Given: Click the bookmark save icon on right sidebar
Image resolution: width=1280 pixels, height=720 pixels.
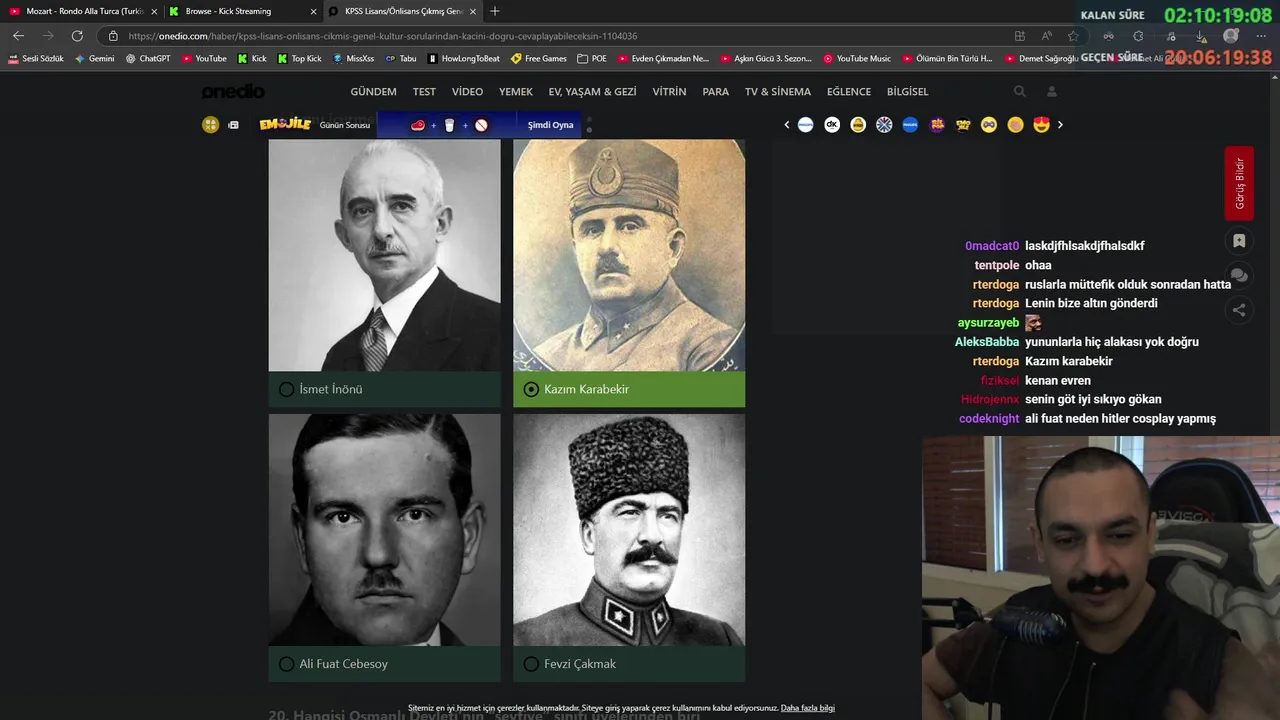Looking at the screenshot, I should (1239, 241).
